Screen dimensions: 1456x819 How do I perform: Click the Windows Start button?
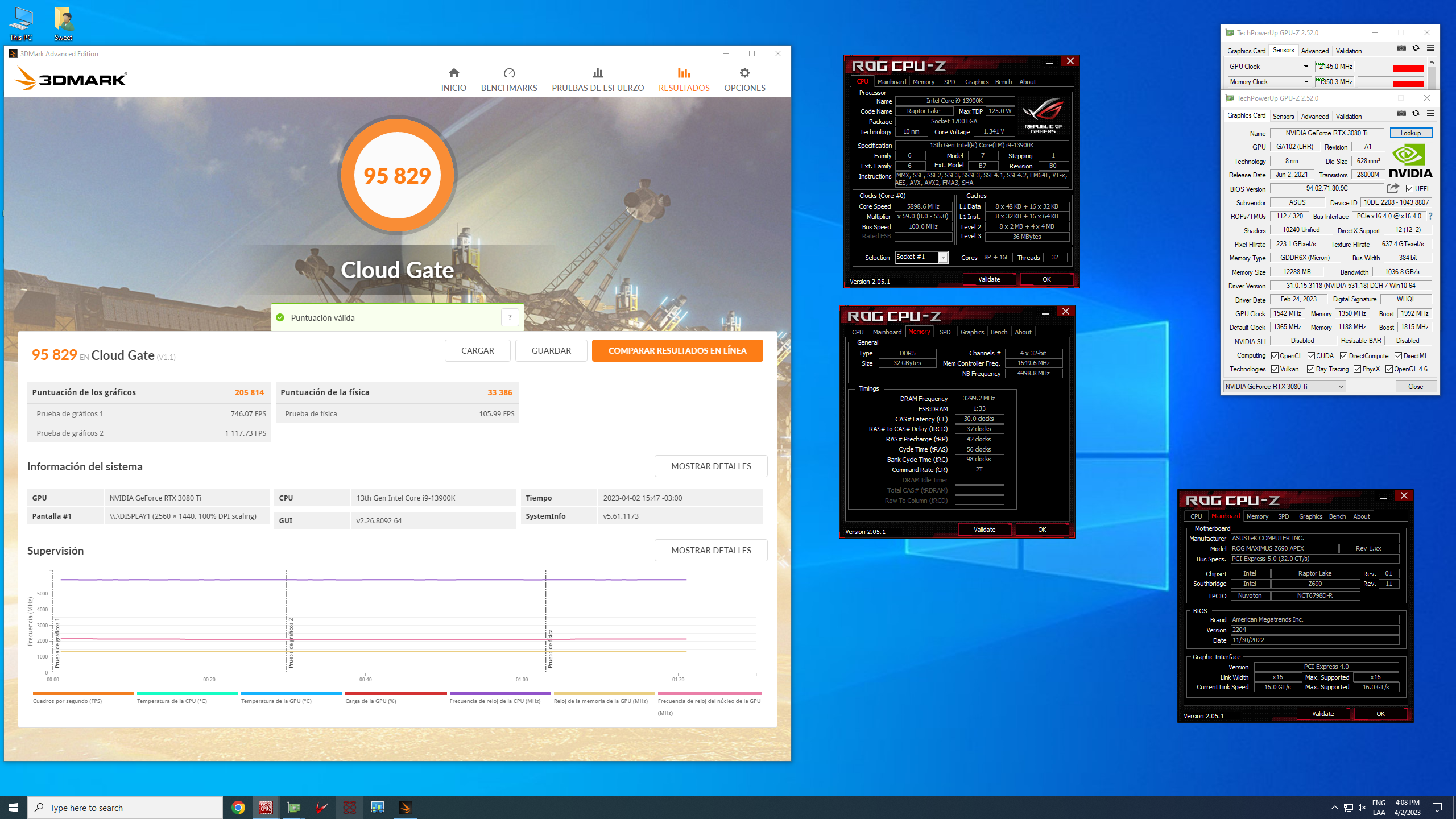coord(14,808)
